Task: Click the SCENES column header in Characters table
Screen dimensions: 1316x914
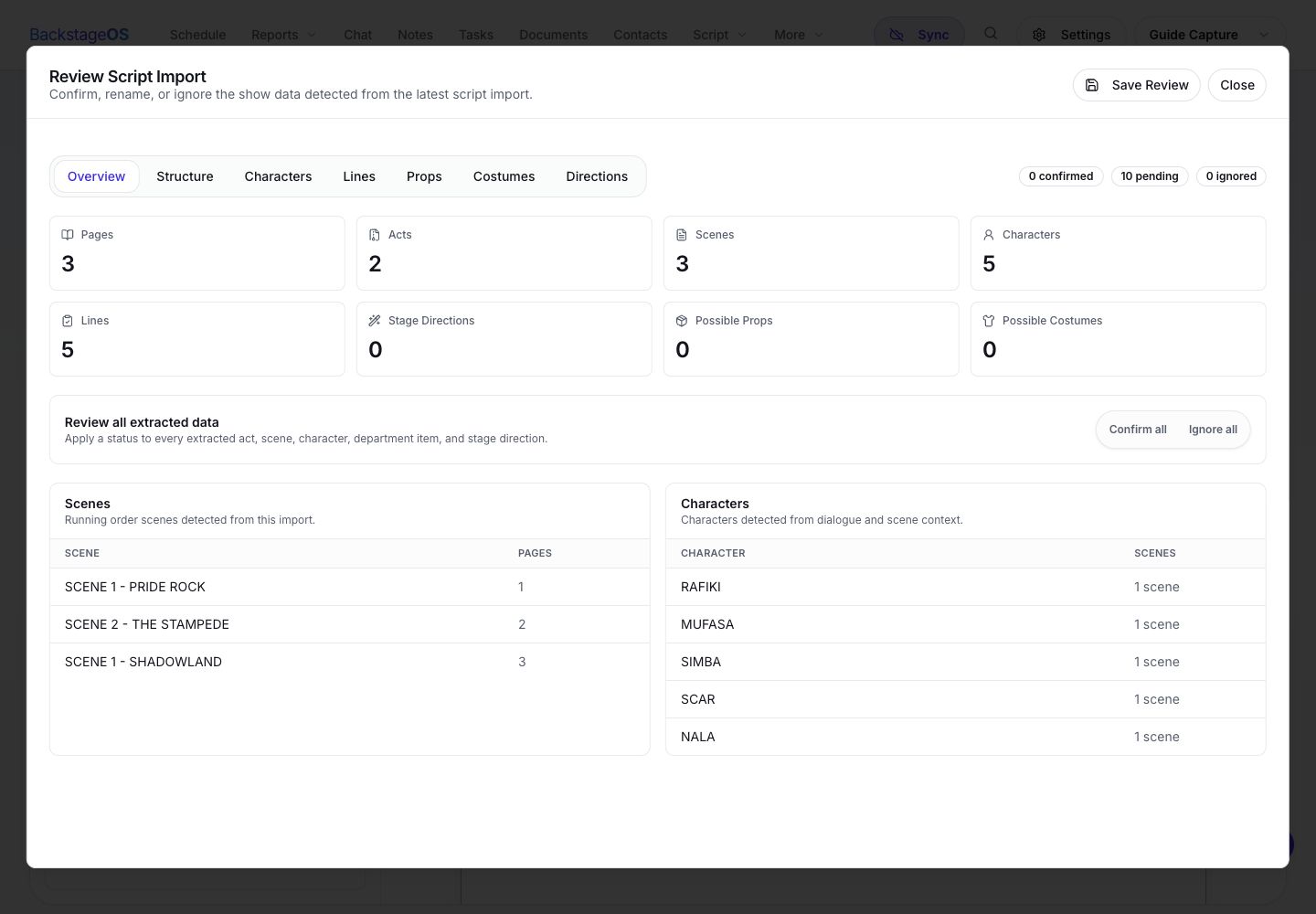Action: 1155,553
